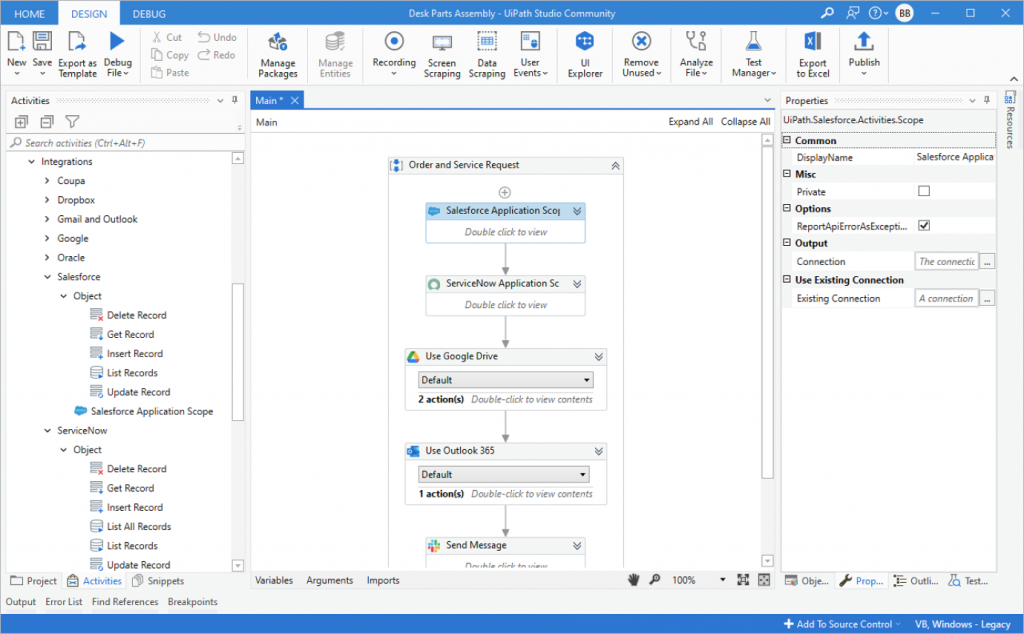
Task: Save the workflow with Save icon
Action: click(42, 42)
